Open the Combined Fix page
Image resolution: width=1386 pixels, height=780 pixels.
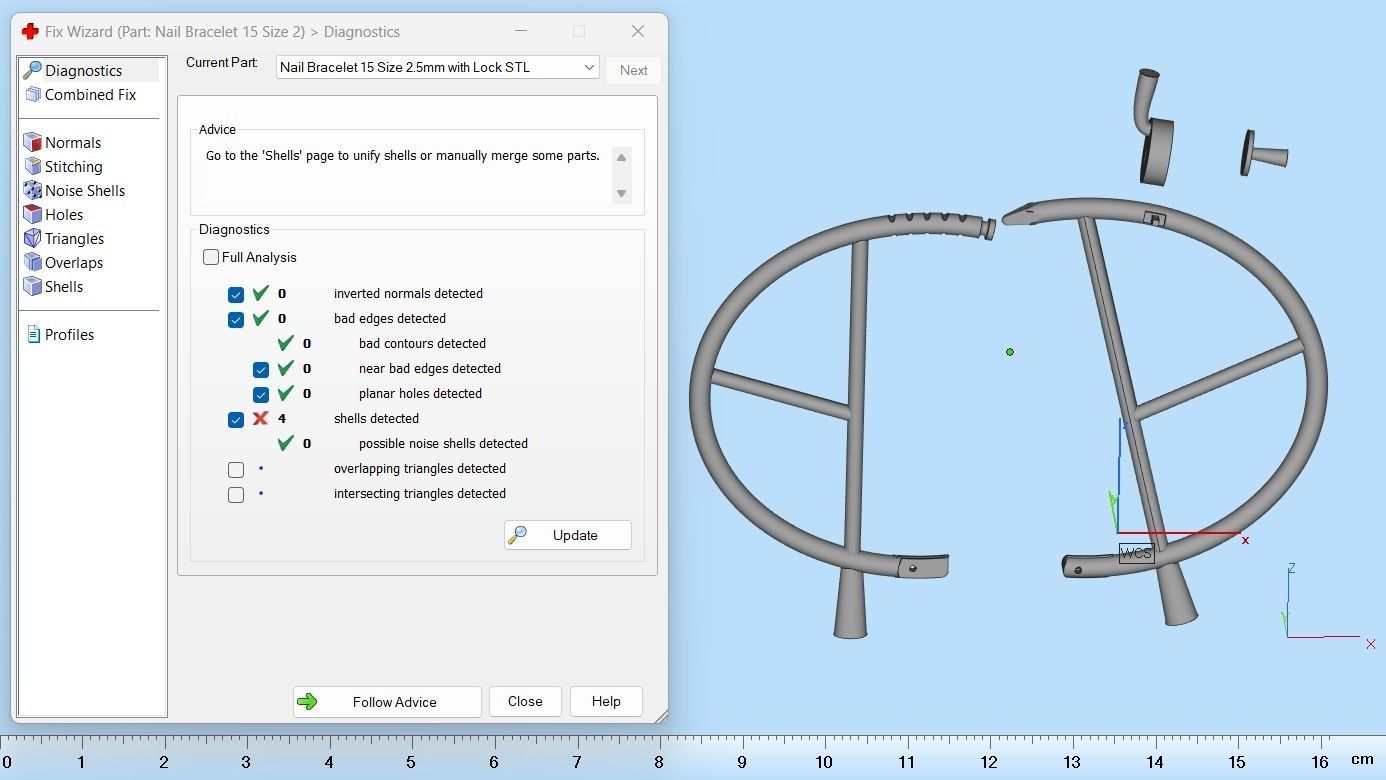[90, 95]
